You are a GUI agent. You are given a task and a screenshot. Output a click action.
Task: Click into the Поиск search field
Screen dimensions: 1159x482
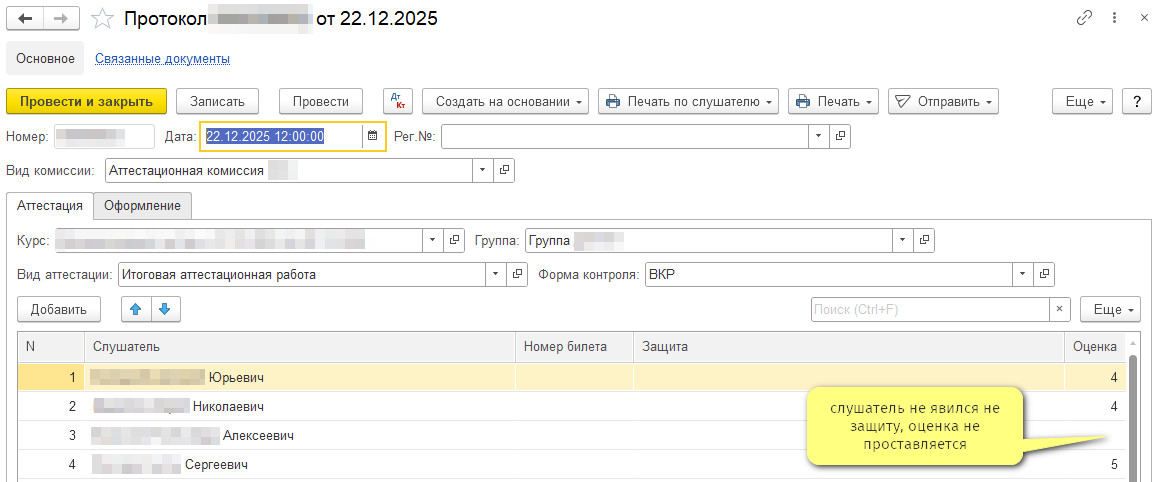[x=928, y=310]
